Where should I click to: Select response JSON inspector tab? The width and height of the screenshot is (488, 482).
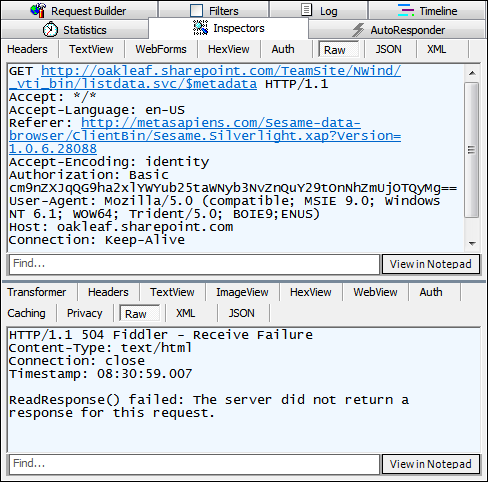point(241,313)
